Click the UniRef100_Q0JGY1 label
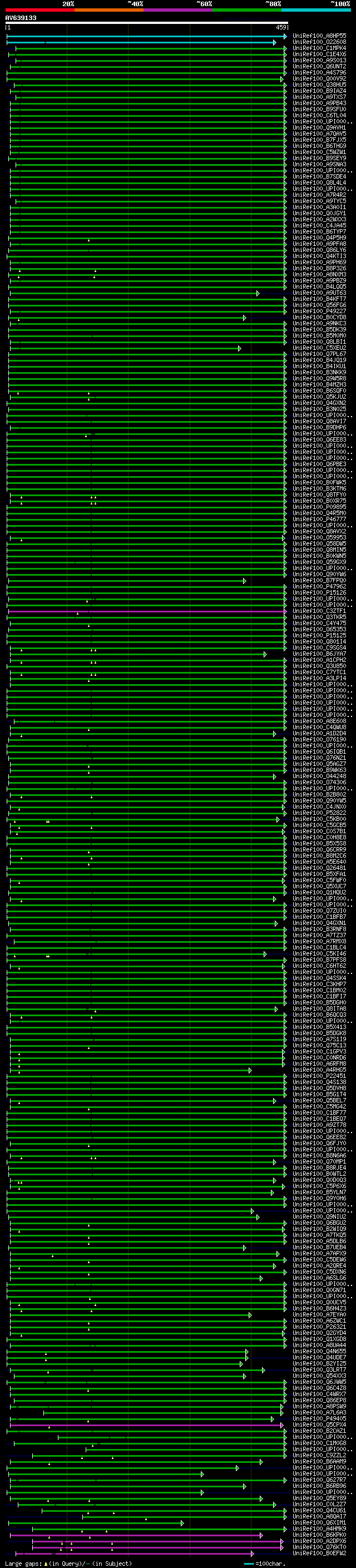 (319, 213)
